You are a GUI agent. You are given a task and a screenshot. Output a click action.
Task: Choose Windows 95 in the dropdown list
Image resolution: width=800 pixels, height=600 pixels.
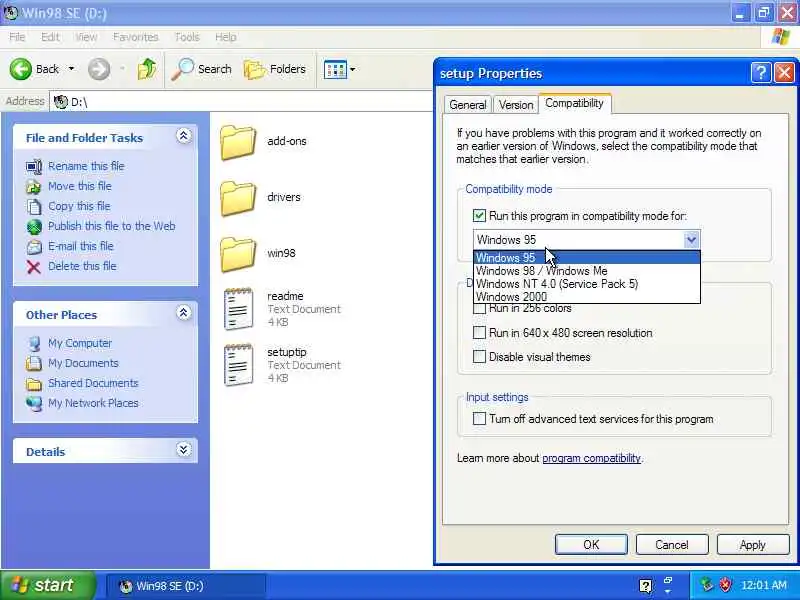tap(587, 258)
